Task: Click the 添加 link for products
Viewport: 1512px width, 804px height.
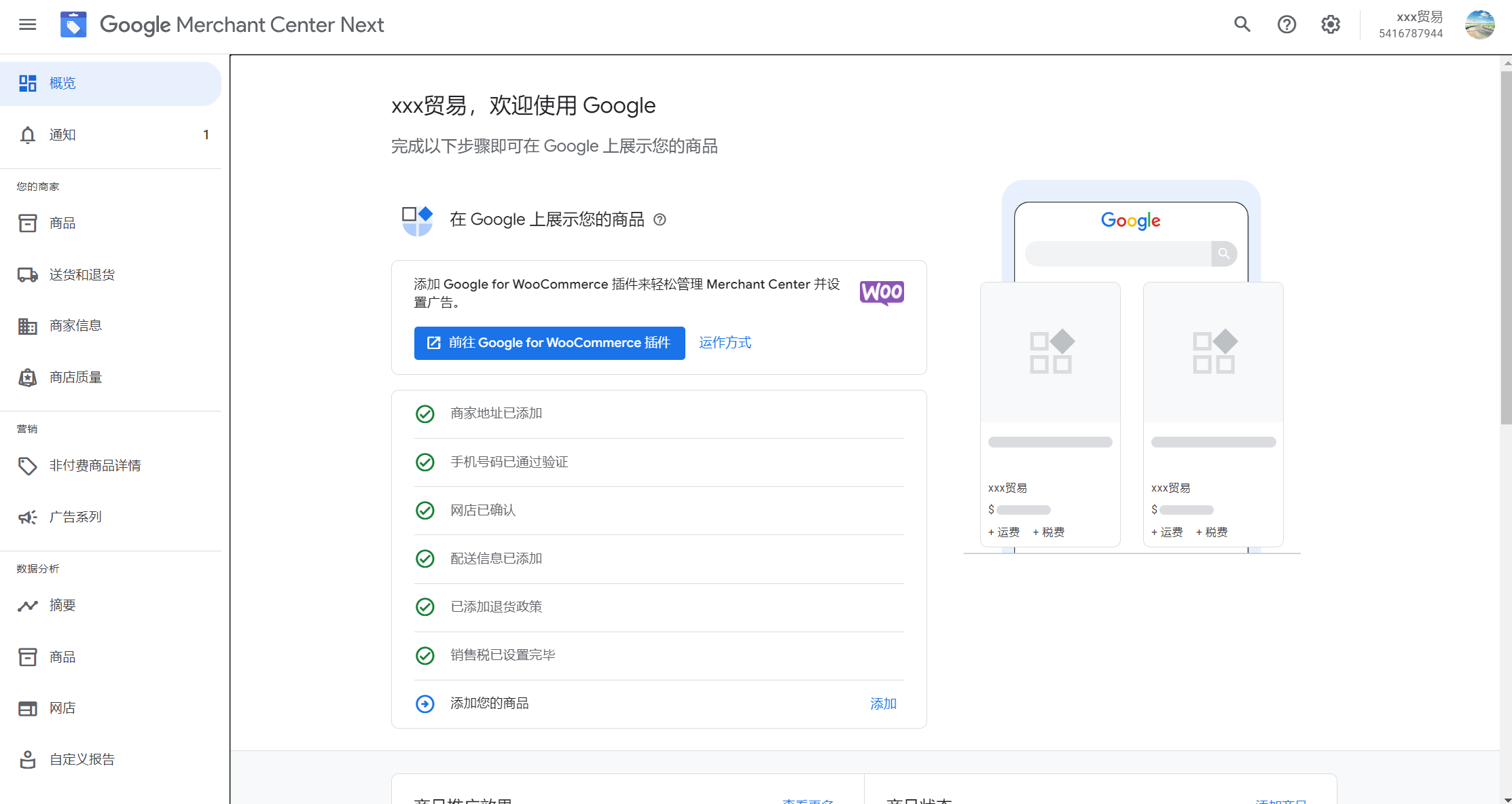Action: click(883, 704)
